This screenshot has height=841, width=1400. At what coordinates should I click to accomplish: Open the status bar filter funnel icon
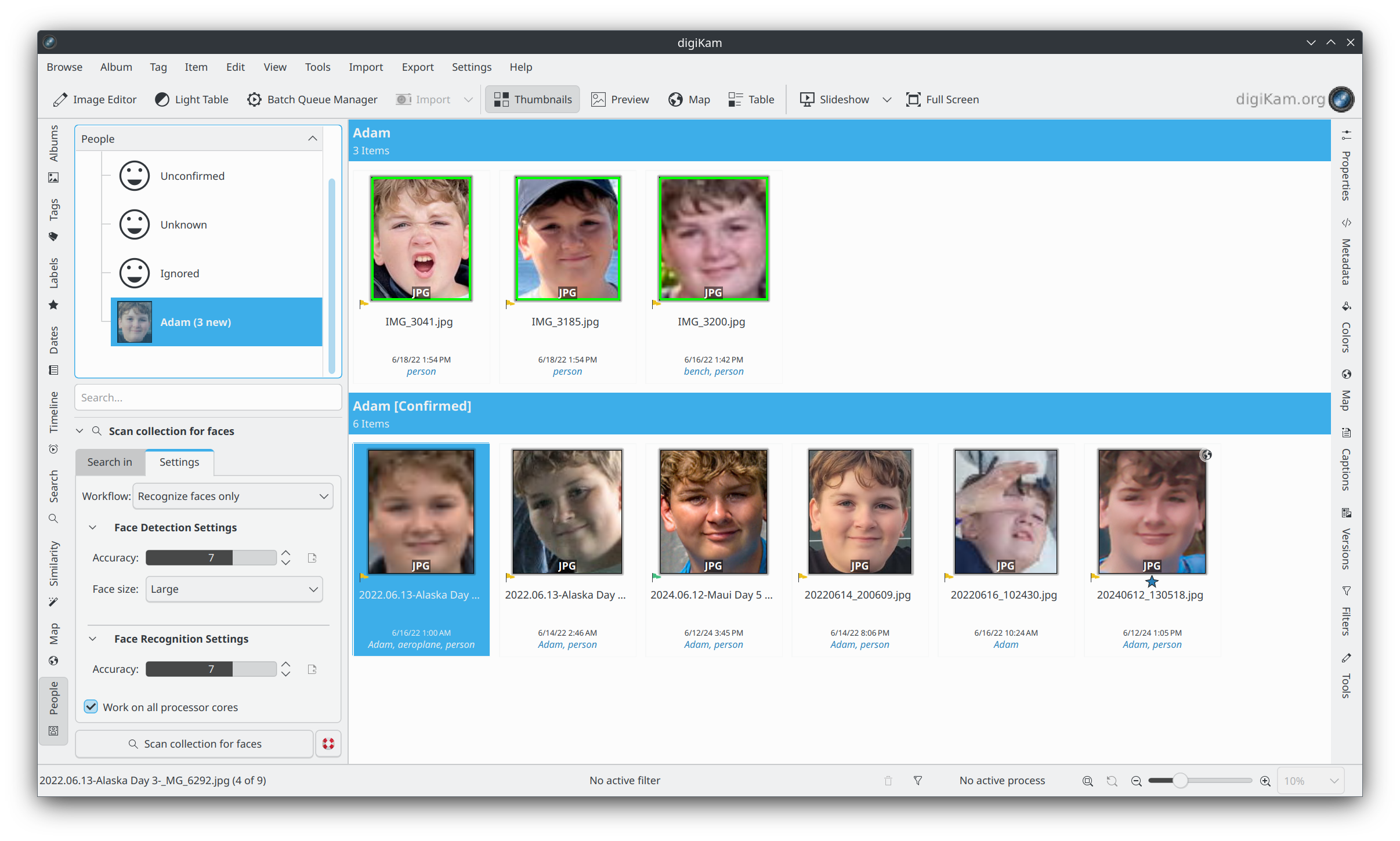pyautogui.click(x=918, y=781)
